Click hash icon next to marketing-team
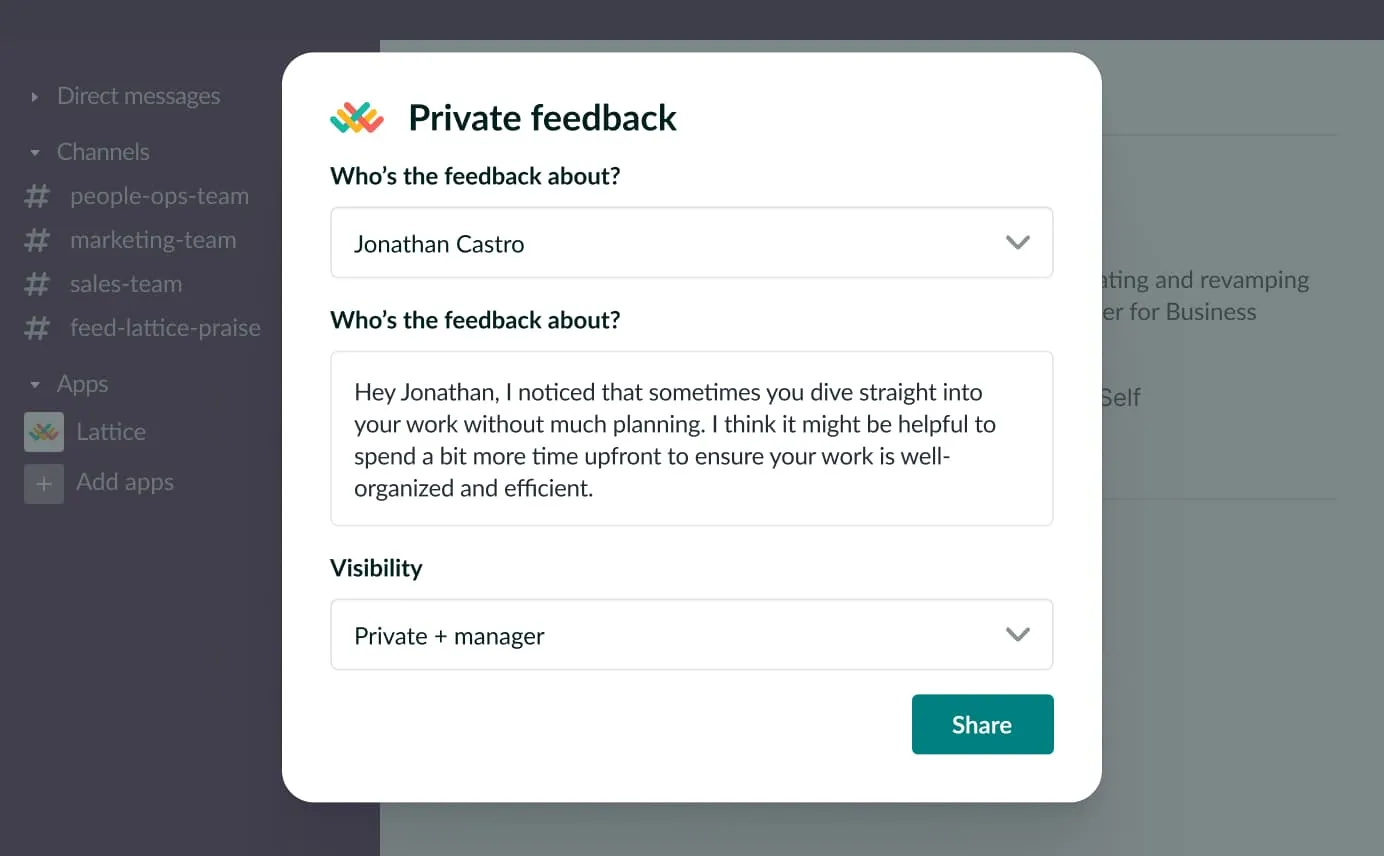The image size is (1384, 856). (x=37, y=240)
